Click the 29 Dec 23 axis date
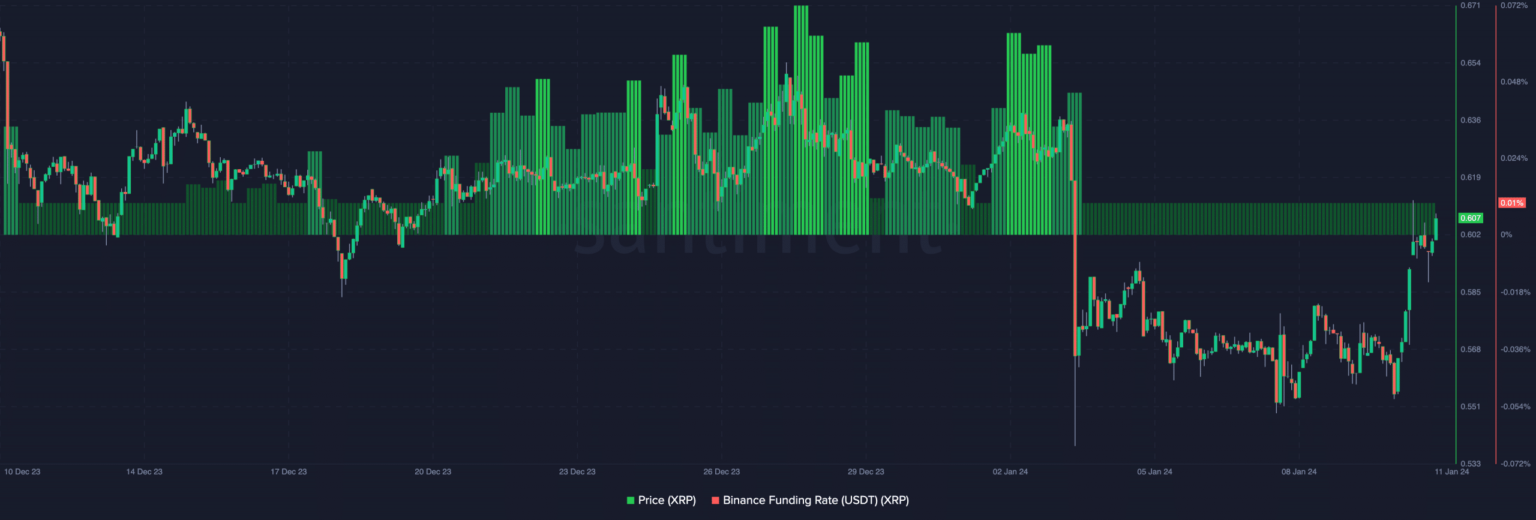Screen dimensions: 1536x520 point(866,471)
